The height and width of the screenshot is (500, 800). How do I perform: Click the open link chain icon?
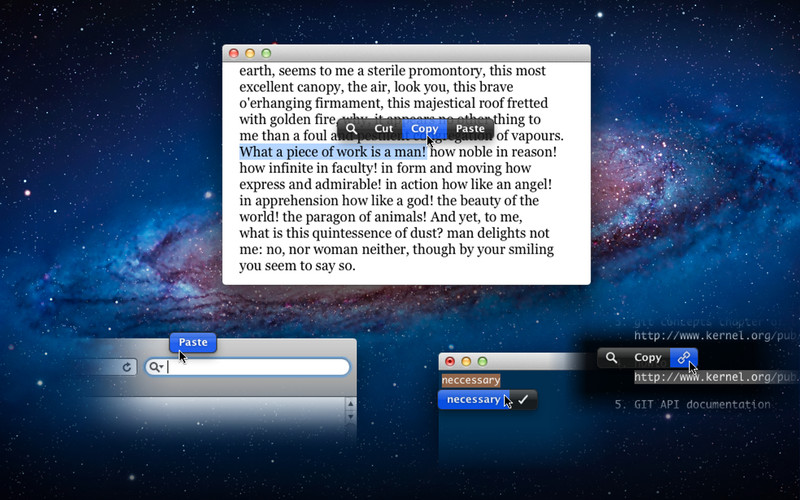(x=684, y=357)
